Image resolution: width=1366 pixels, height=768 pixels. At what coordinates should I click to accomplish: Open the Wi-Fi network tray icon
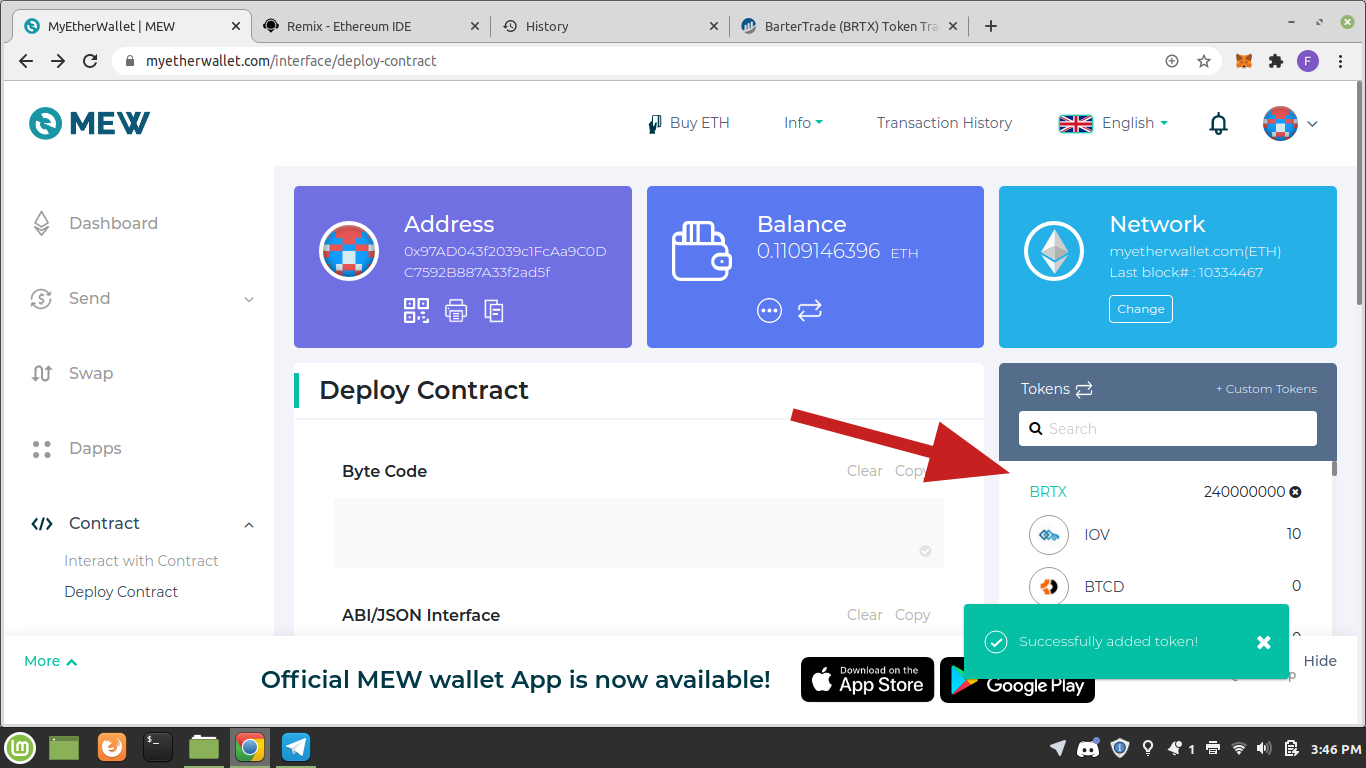pos(1239,748)
